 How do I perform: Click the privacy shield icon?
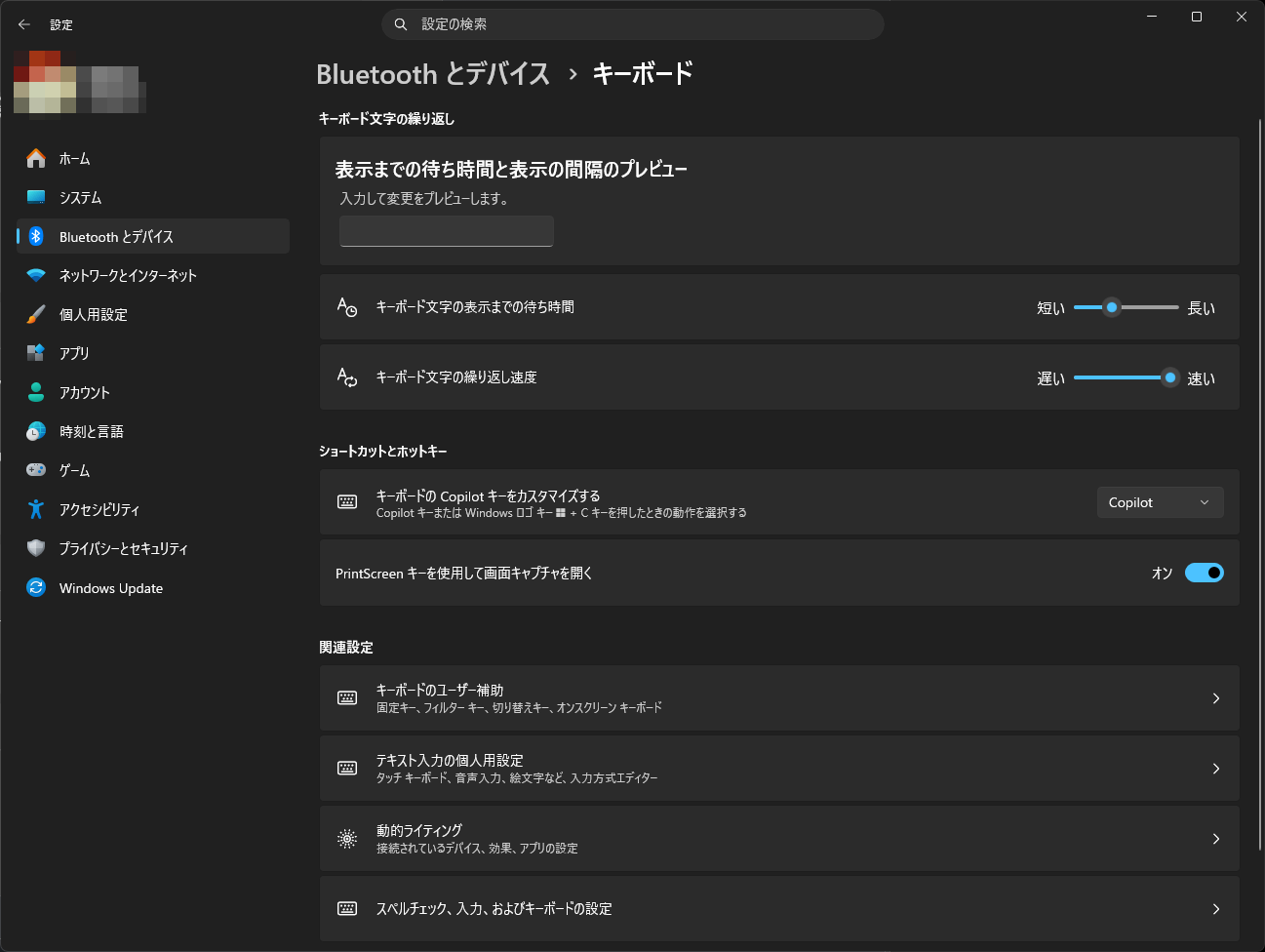(36, 548)
